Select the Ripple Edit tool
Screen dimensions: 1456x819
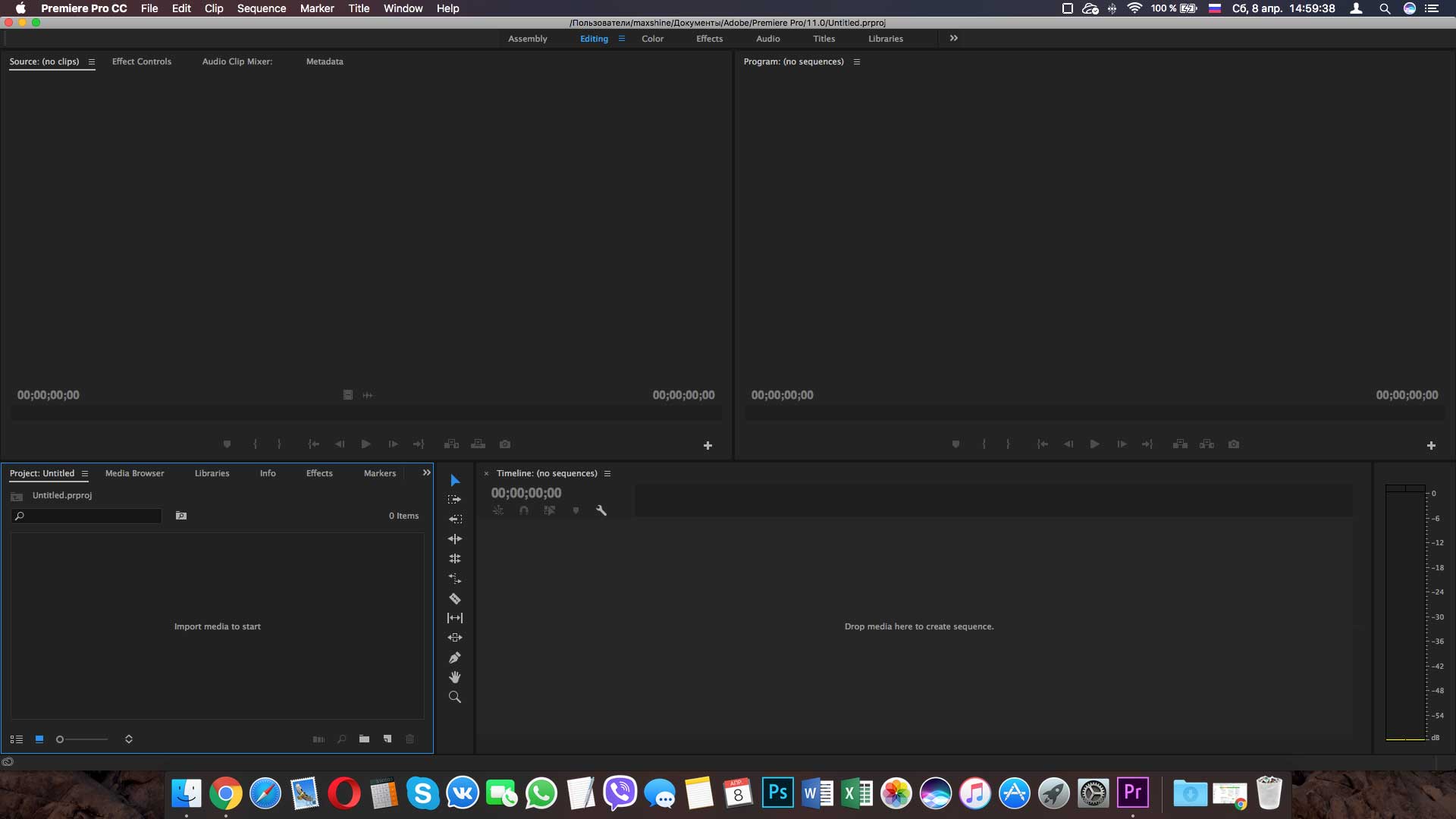pyautogui.click(x=455, y=539)
